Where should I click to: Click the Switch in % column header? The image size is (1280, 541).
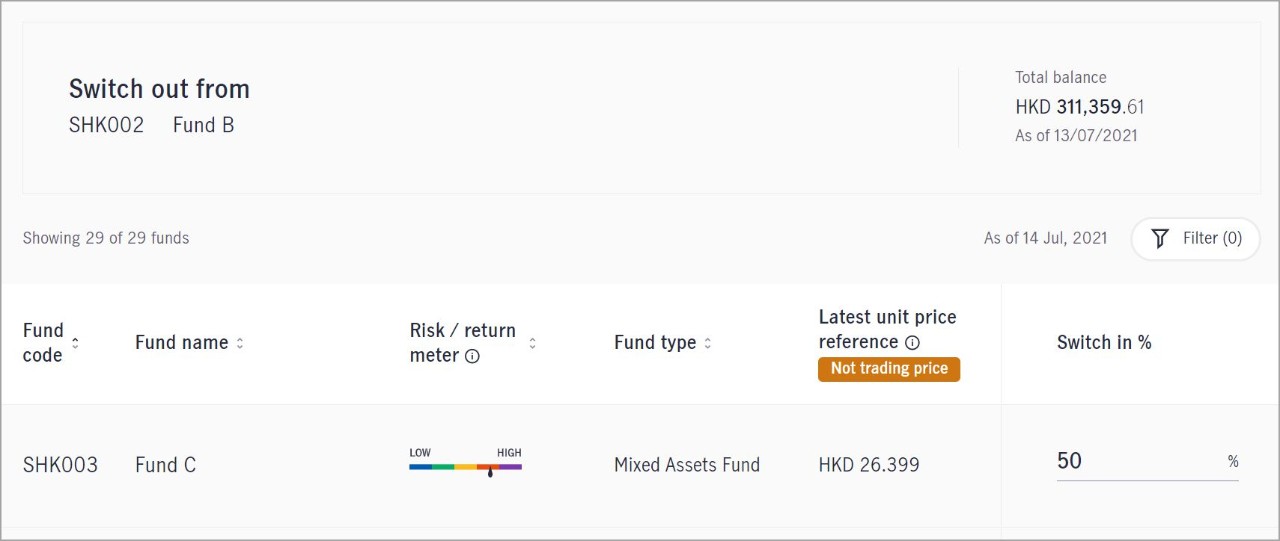1104,342
